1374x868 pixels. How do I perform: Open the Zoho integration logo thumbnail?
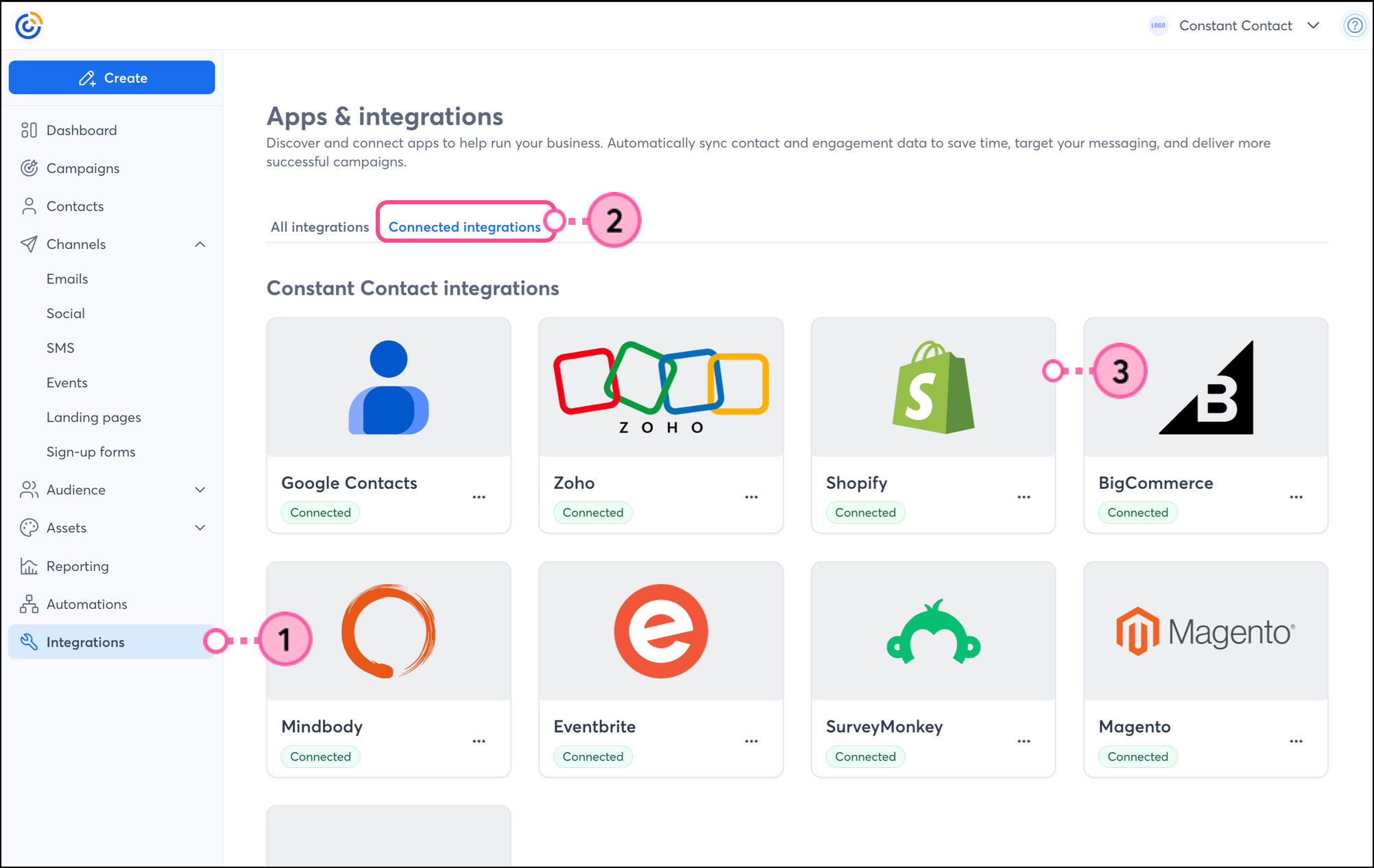pos(661,387)
